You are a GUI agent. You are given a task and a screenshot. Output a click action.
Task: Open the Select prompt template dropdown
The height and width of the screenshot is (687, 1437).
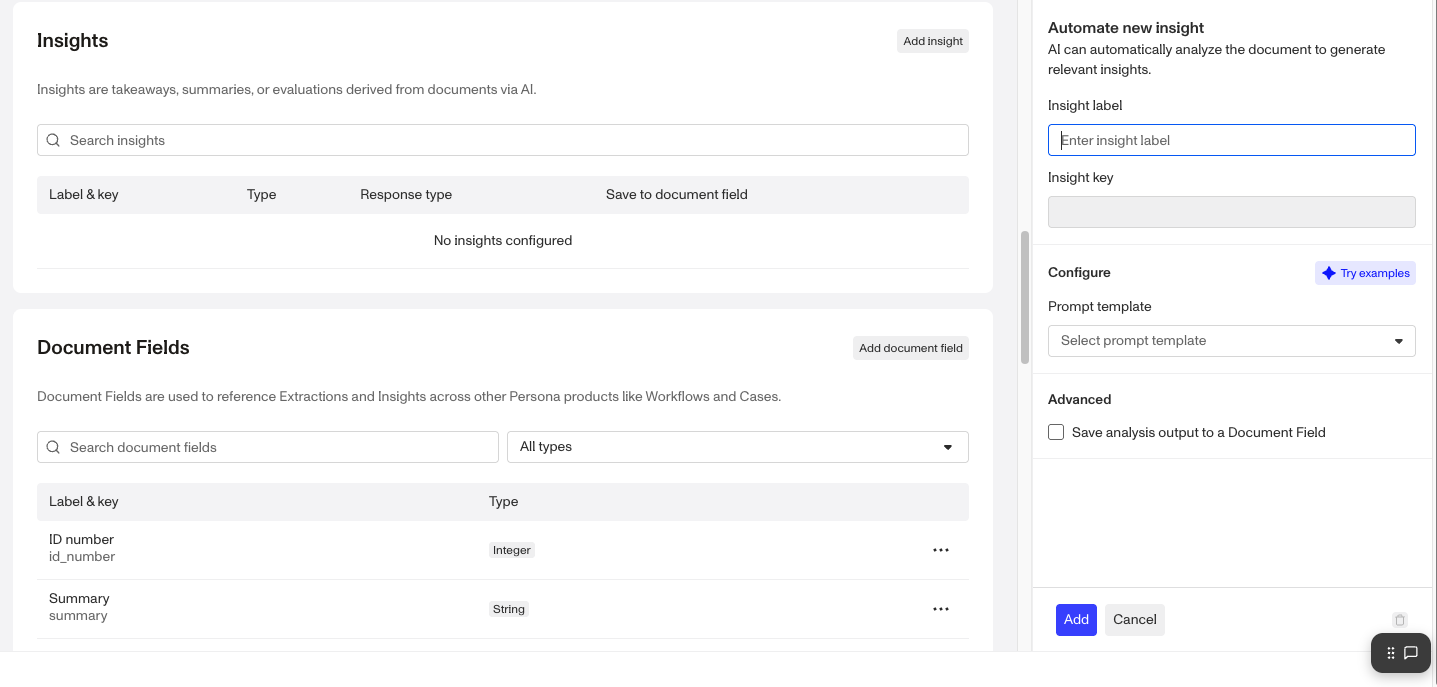(1231, 341)
